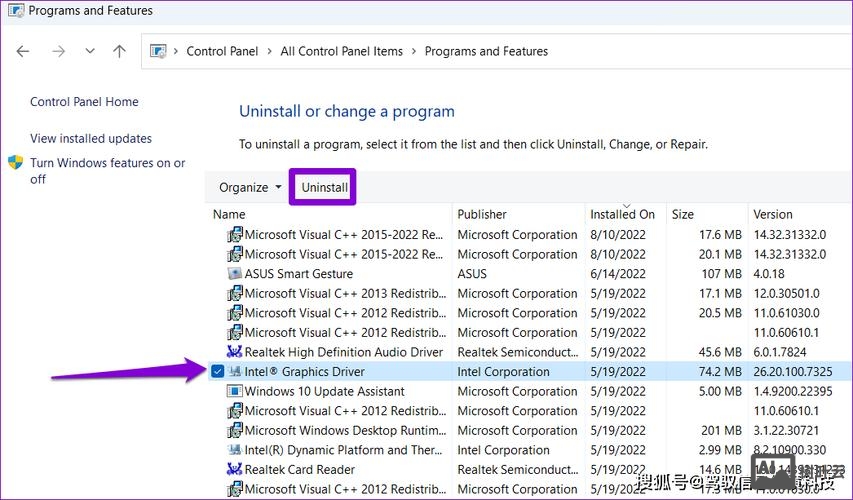Click the Microsoft Windows Desktop Runtime icon
This screenshot has height=500, width=853.
234,430
